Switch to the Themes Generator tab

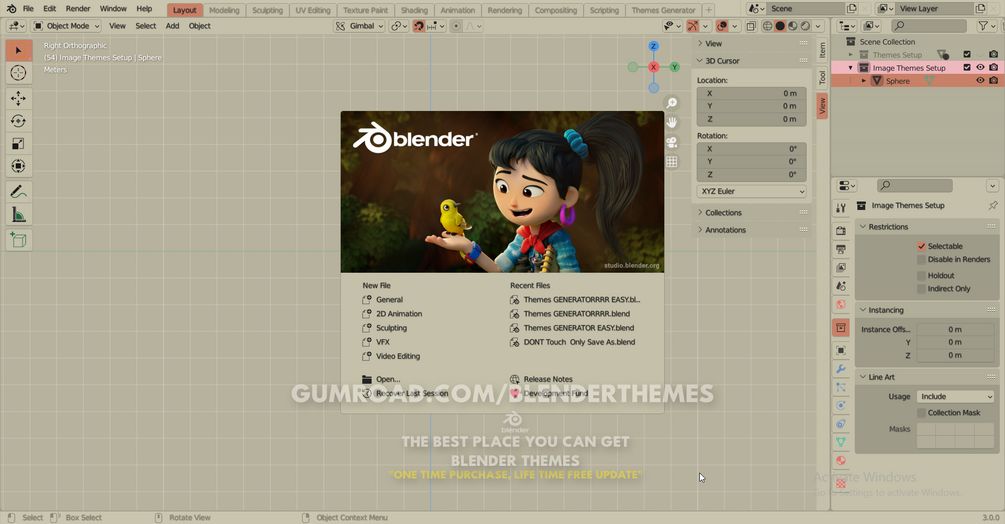click(x=663, y=10)
